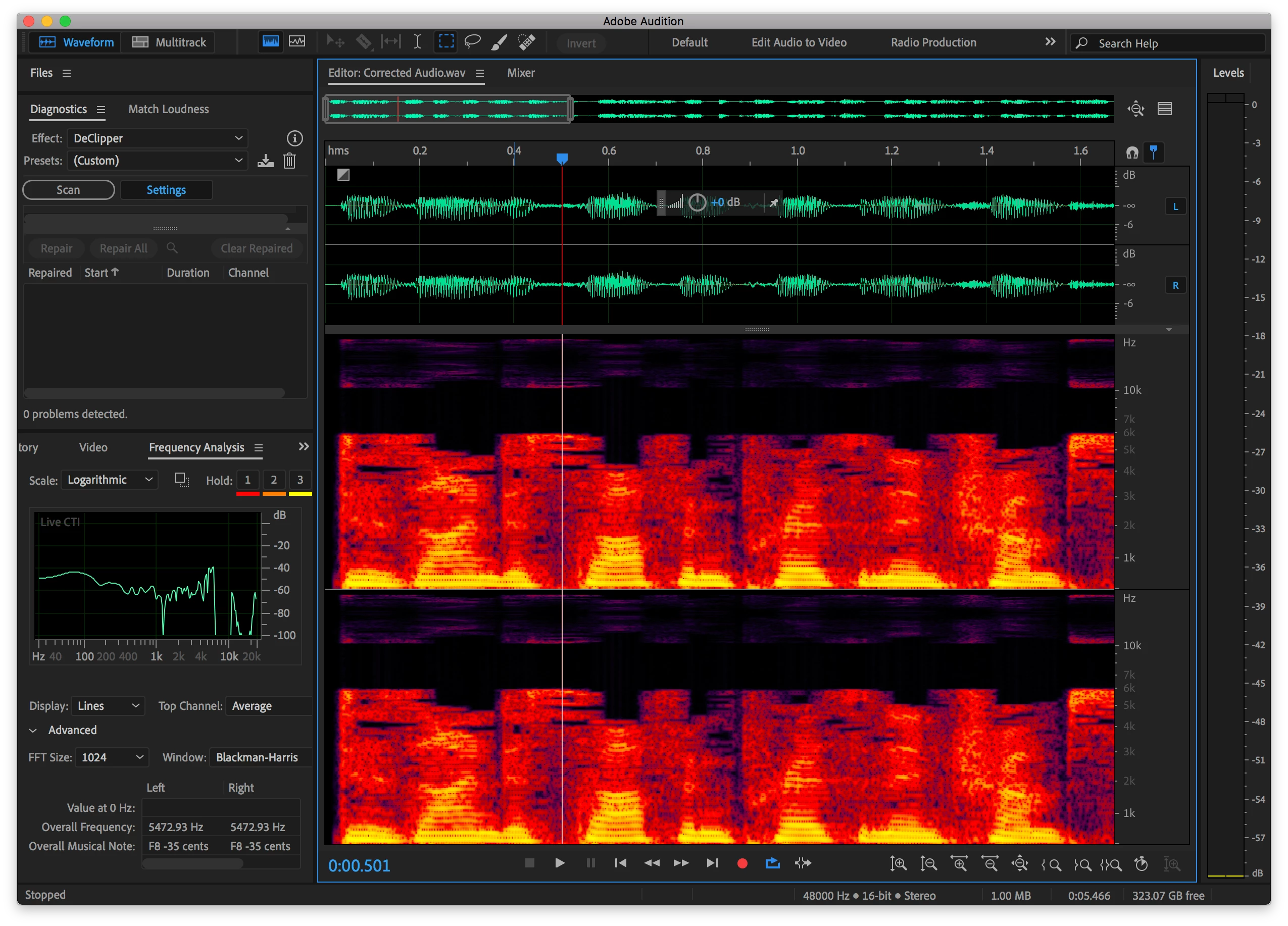This screenshot has height=926, width=1288.
Task: Select the Paintbrush Selection tool
Action: (499, 41)
